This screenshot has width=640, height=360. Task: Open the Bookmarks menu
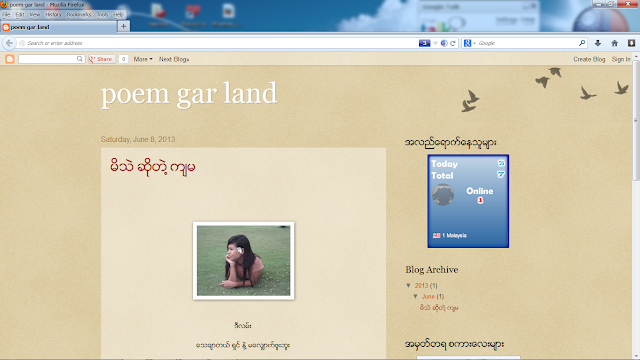click(x=79, y=14)
